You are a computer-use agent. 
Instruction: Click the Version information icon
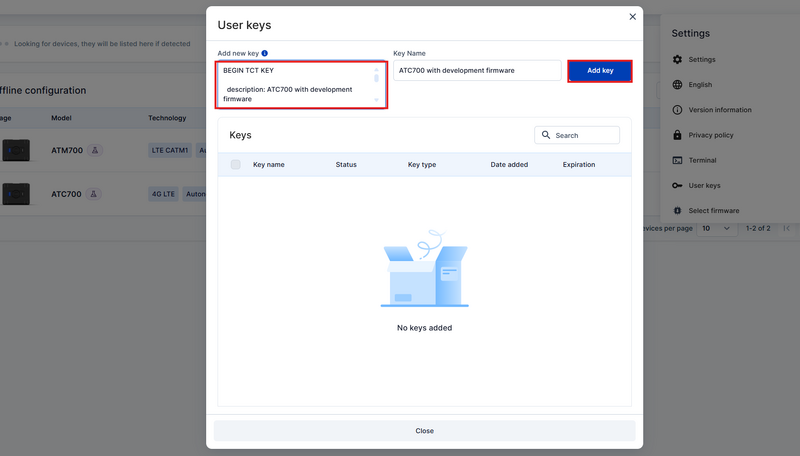click(678, 110)
